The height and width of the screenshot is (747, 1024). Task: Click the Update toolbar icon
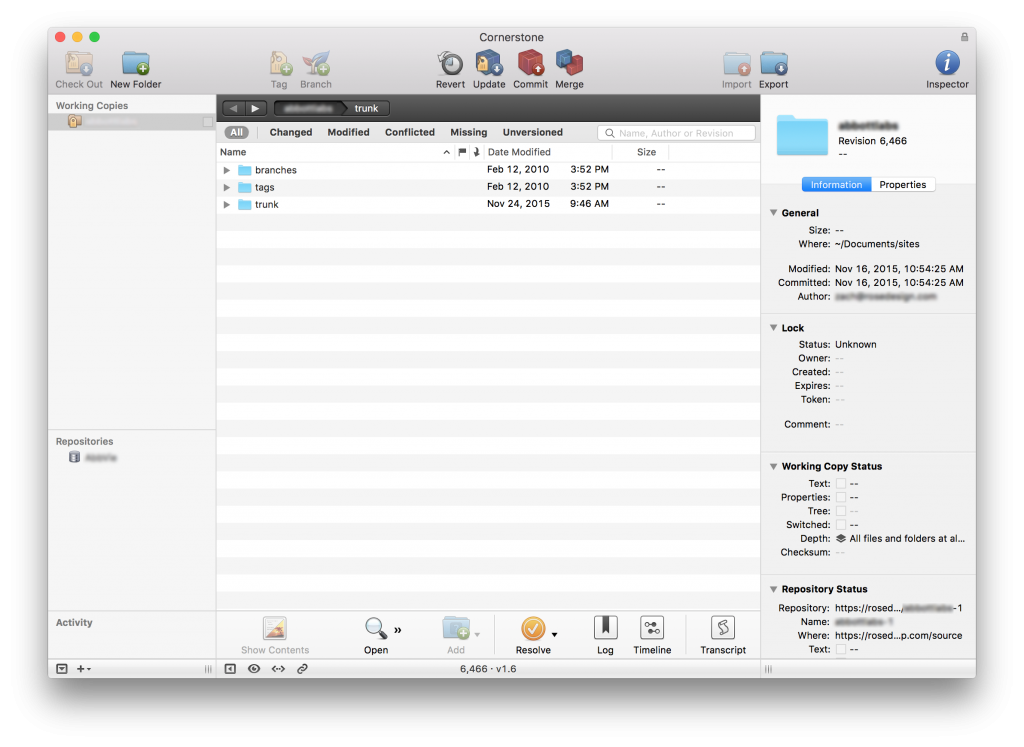tap(489, 63)
